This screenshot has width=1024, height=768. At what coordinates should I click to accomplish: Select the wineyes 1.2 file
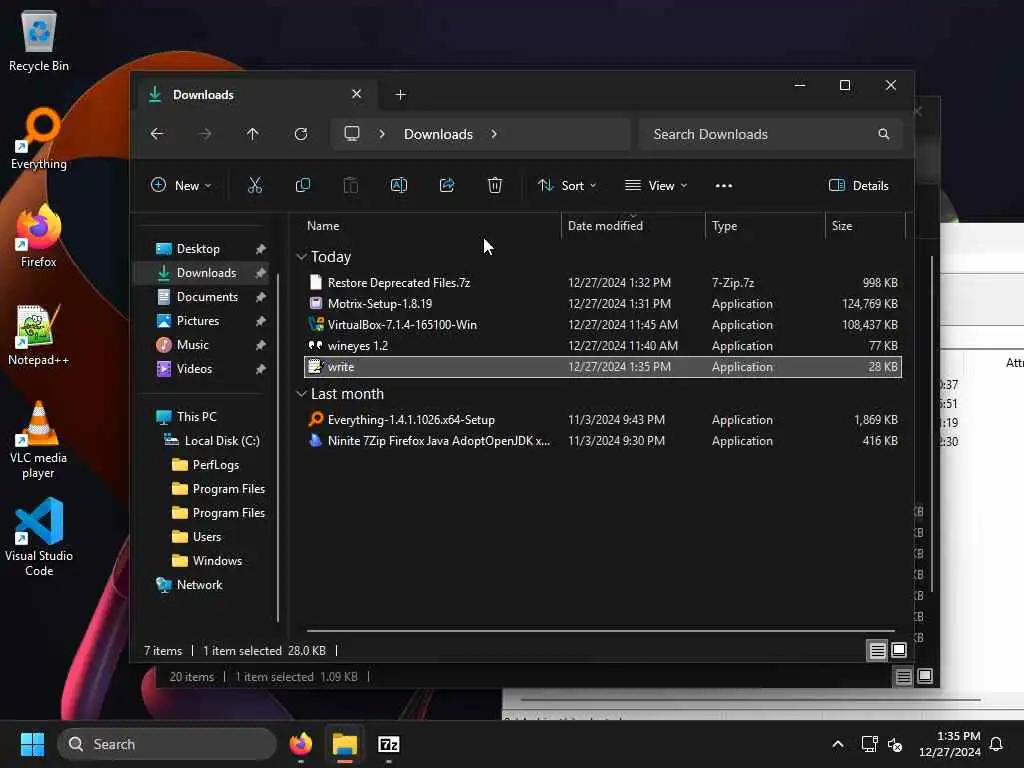[x=603, y=345]
